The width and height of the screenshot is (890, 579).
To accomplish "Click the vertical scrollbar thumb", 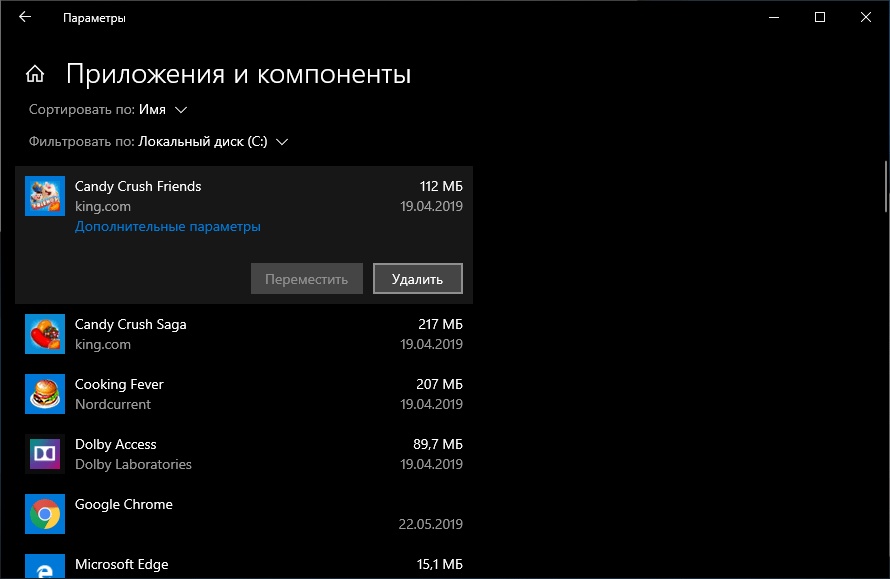I will (x=885, y=186).
